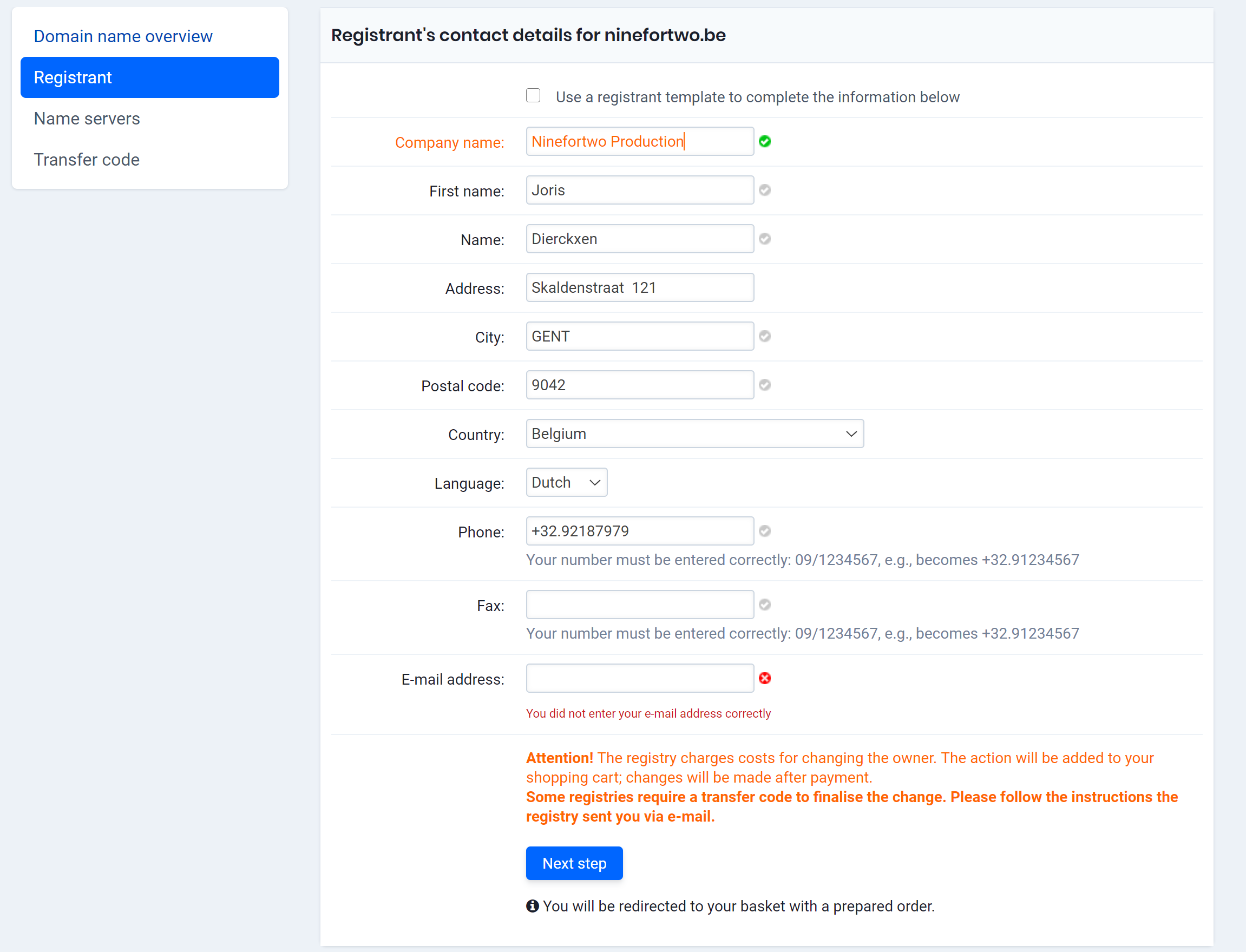Screen dimensions: 1246x952
Task: Click the checkmark icon beside Postal code
Action: [x=765, y=385]
